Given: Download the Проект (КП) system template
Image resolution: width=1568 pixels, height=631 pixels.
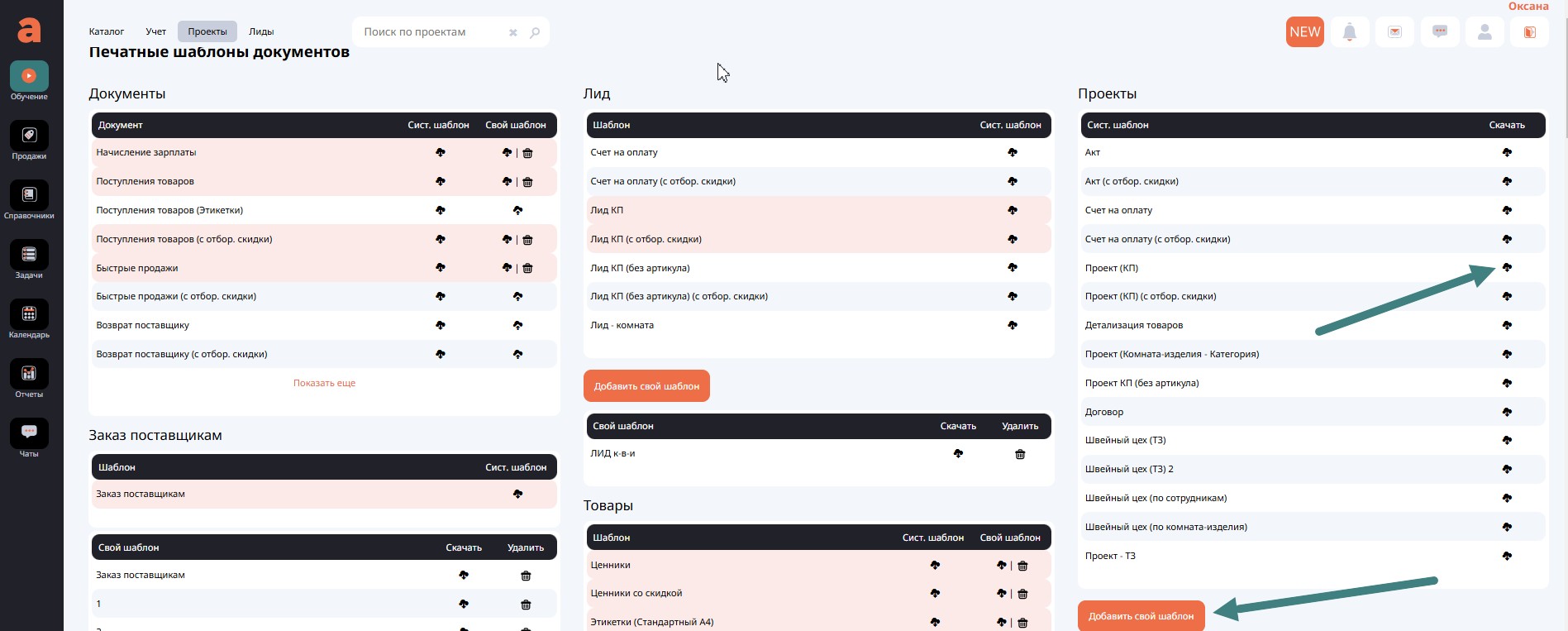Looking at the screenshot, I should [1507, 268].
